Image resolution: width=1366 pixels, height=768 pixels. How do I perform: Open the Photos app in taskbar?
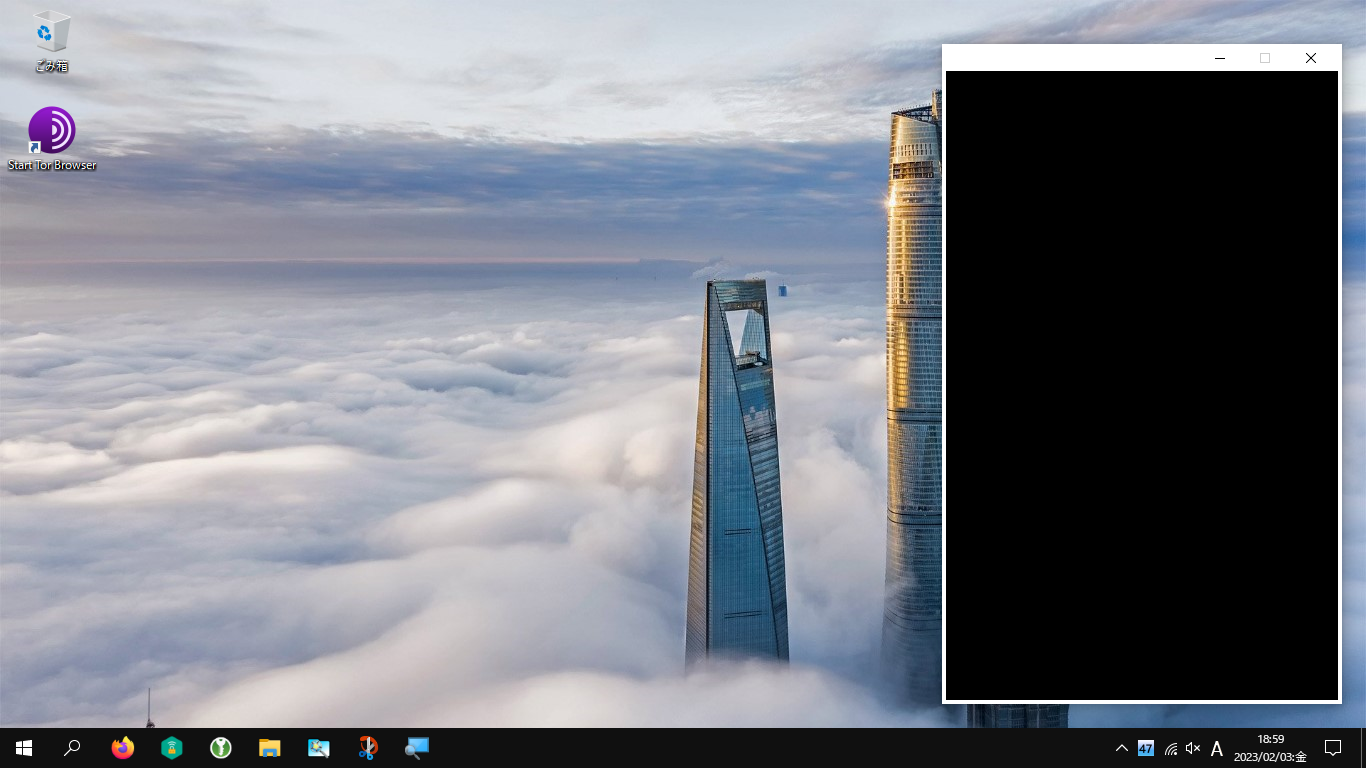(319, 748)
